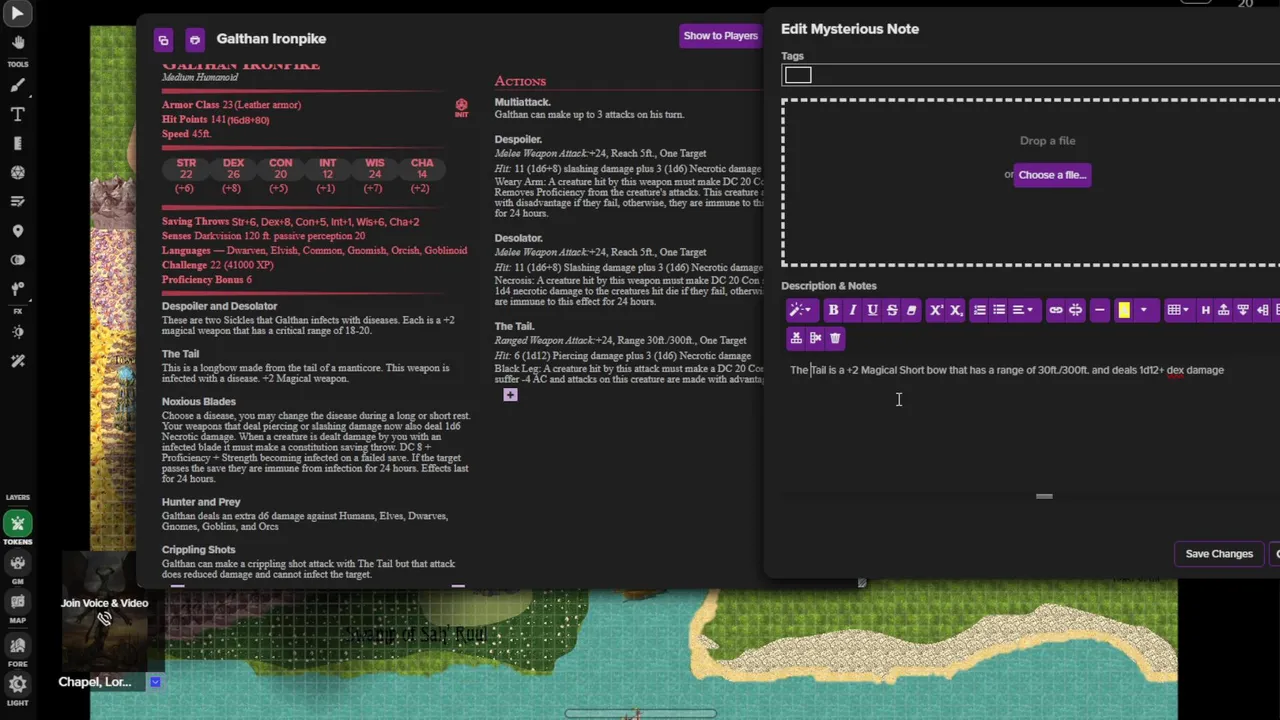This screenshot has height=720, width=1280.
Task: Click The Tail ranged action name
Action: pyautogui.click(x=514, y=326)
